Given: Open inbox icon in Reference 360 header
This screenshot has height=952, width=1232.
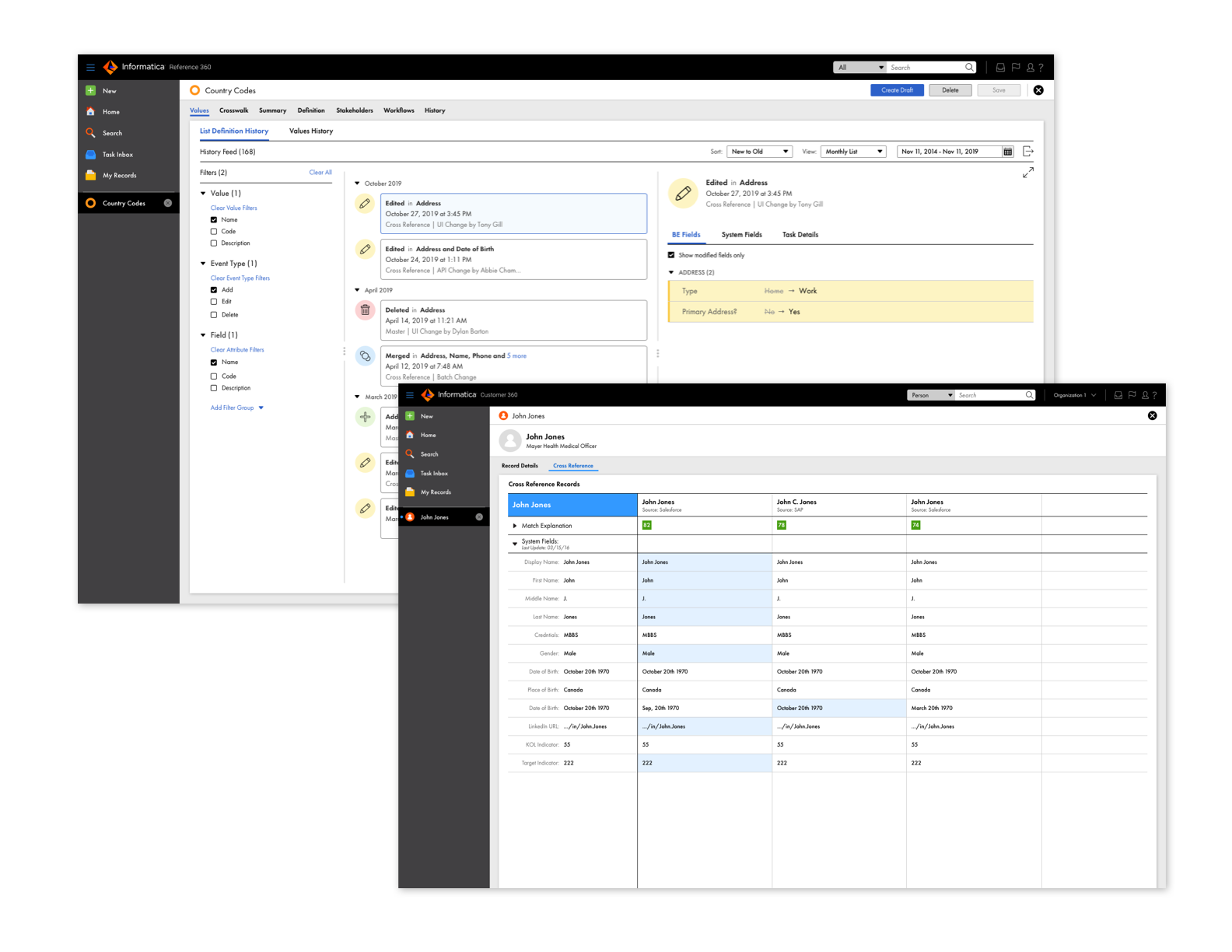Looking at the screenshot, I should tap(1001, 68).
